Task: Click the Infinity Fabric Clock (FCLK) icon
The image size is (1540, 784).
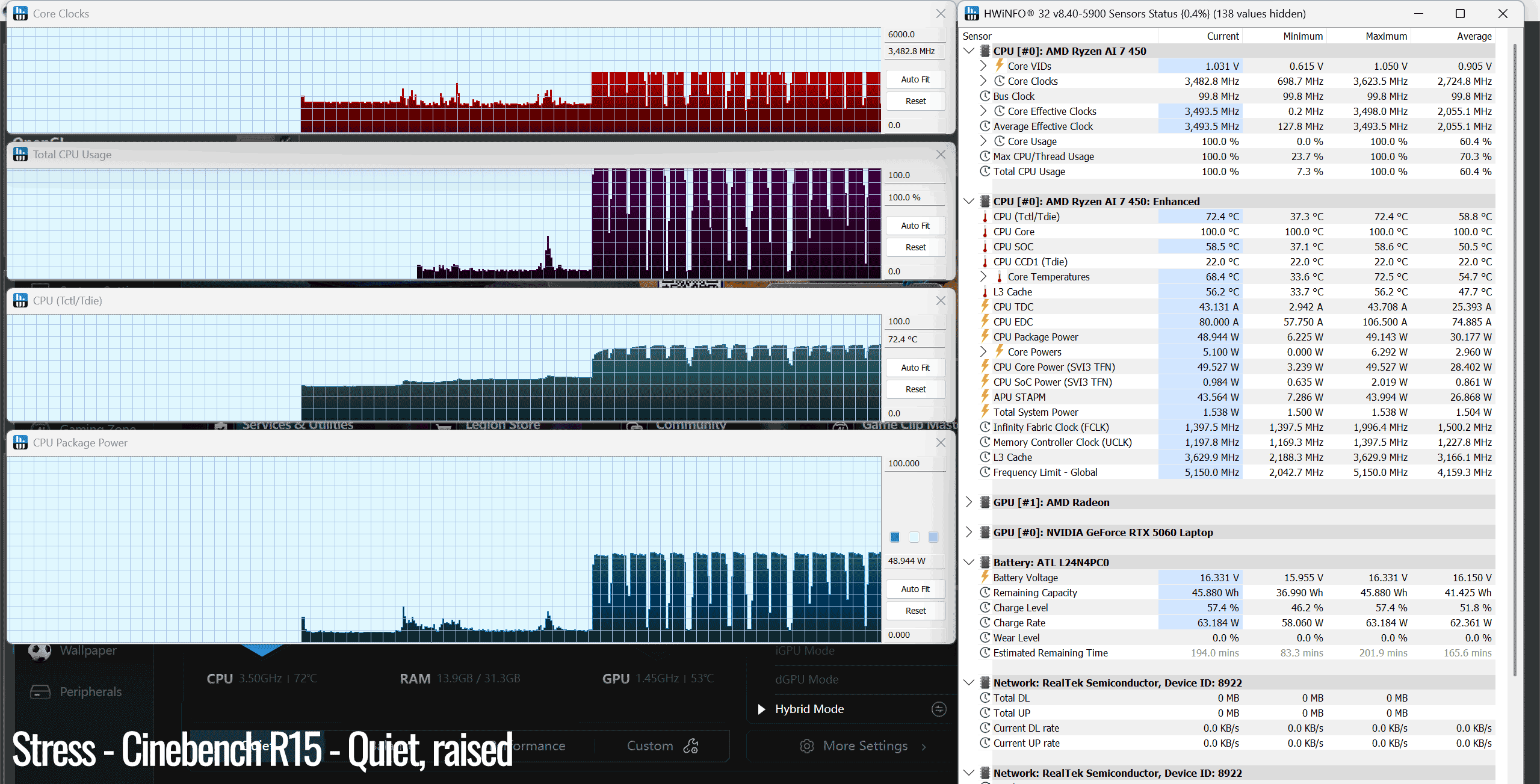Action: (985, 427)
